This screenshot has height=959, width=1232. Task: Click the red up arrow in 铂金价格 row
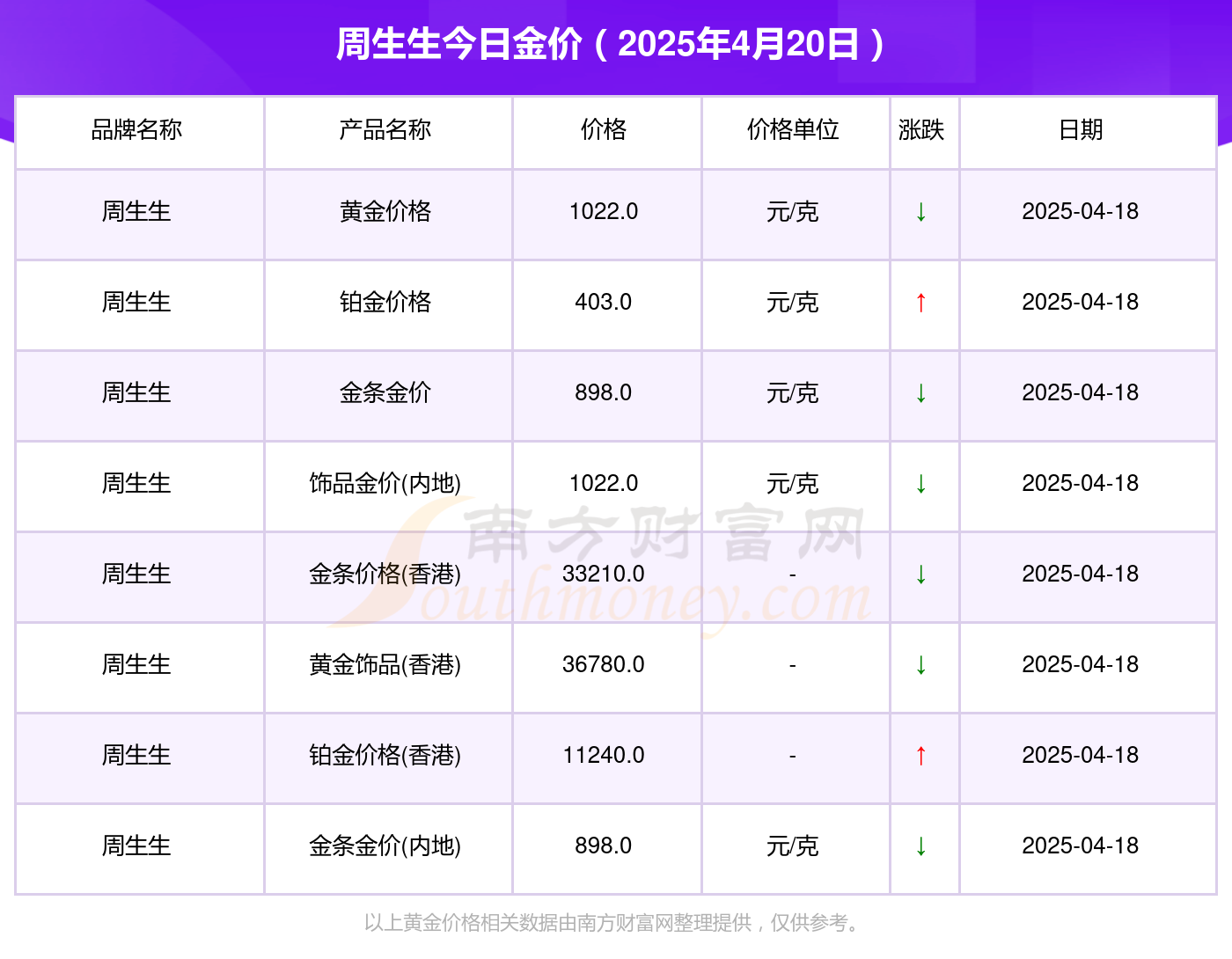(x=920, y=303)
